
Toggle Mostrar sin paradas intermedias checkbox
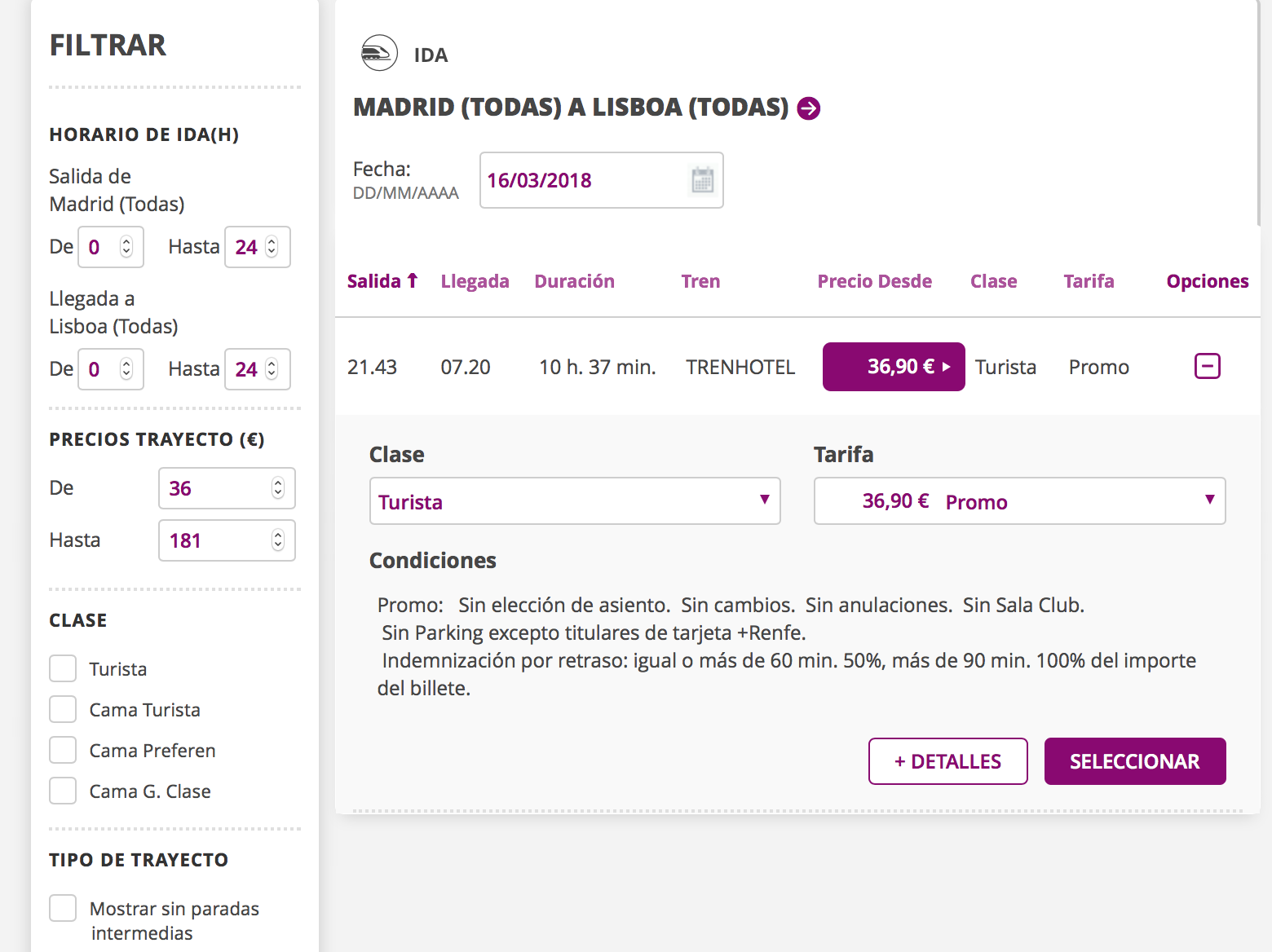tap(63, 908)
